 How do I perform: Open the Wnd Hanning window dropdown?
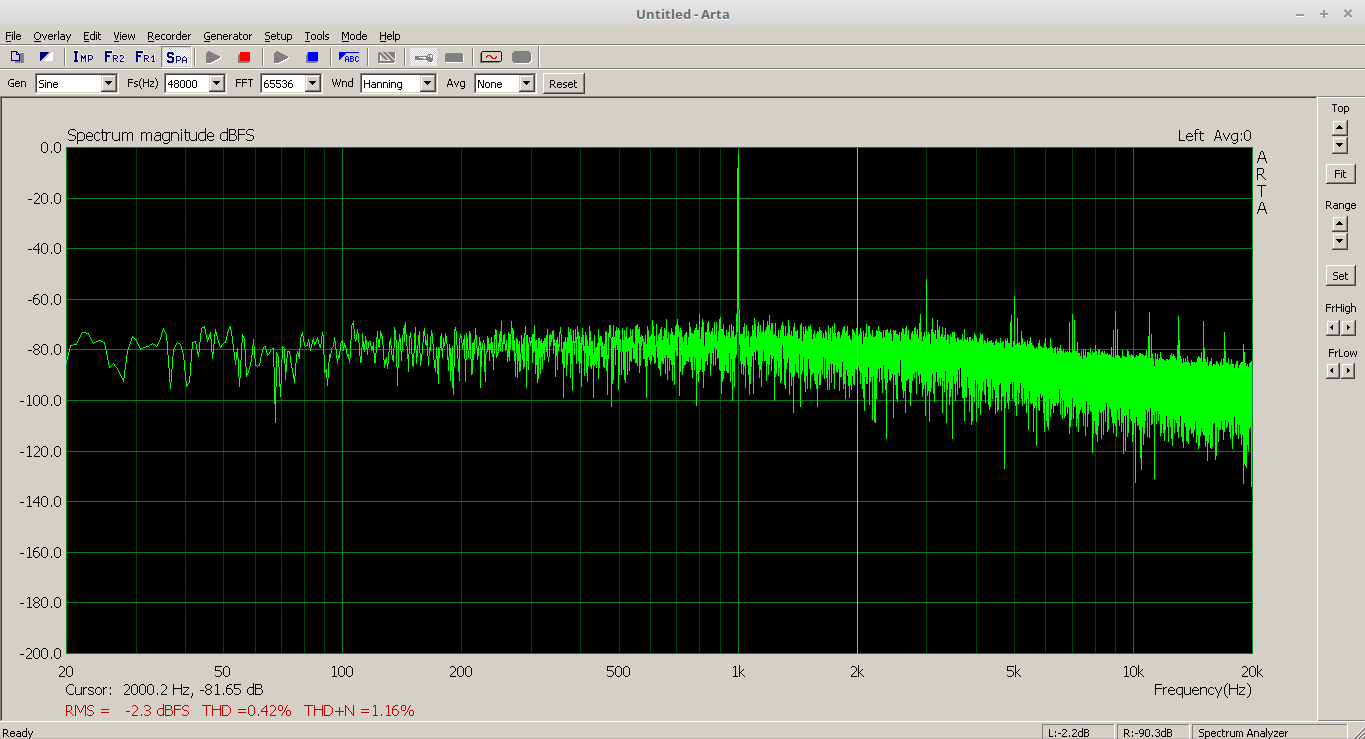click(428, 84)
